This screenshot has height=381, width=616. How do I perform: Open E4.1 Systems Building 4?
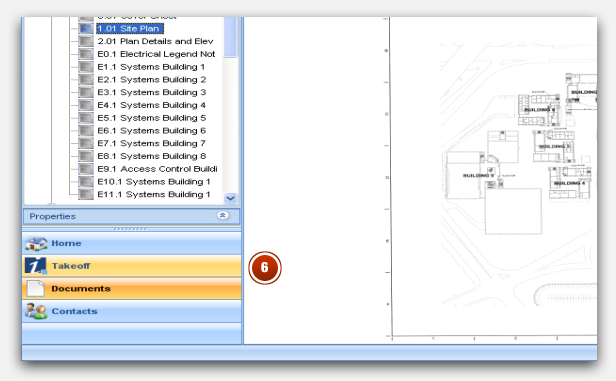click(152, 105)
